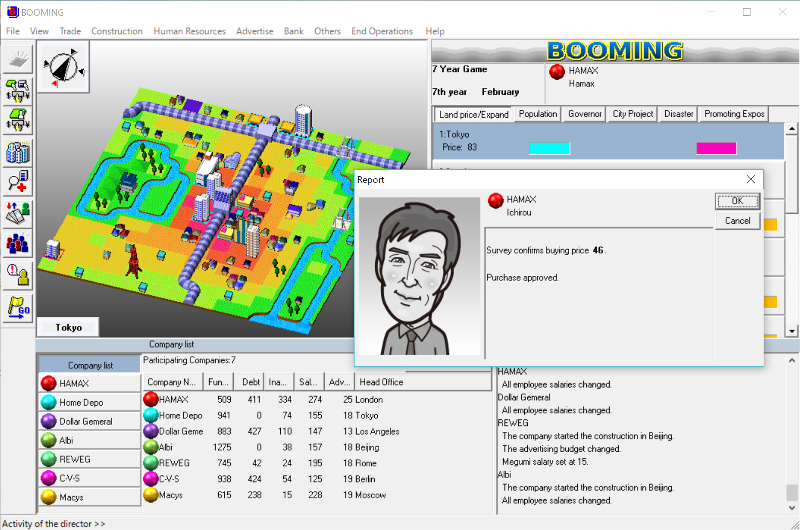The width and height of the screenshot is (800, 530).
Task: Open the Advertise menu
Action: [255, 31]
